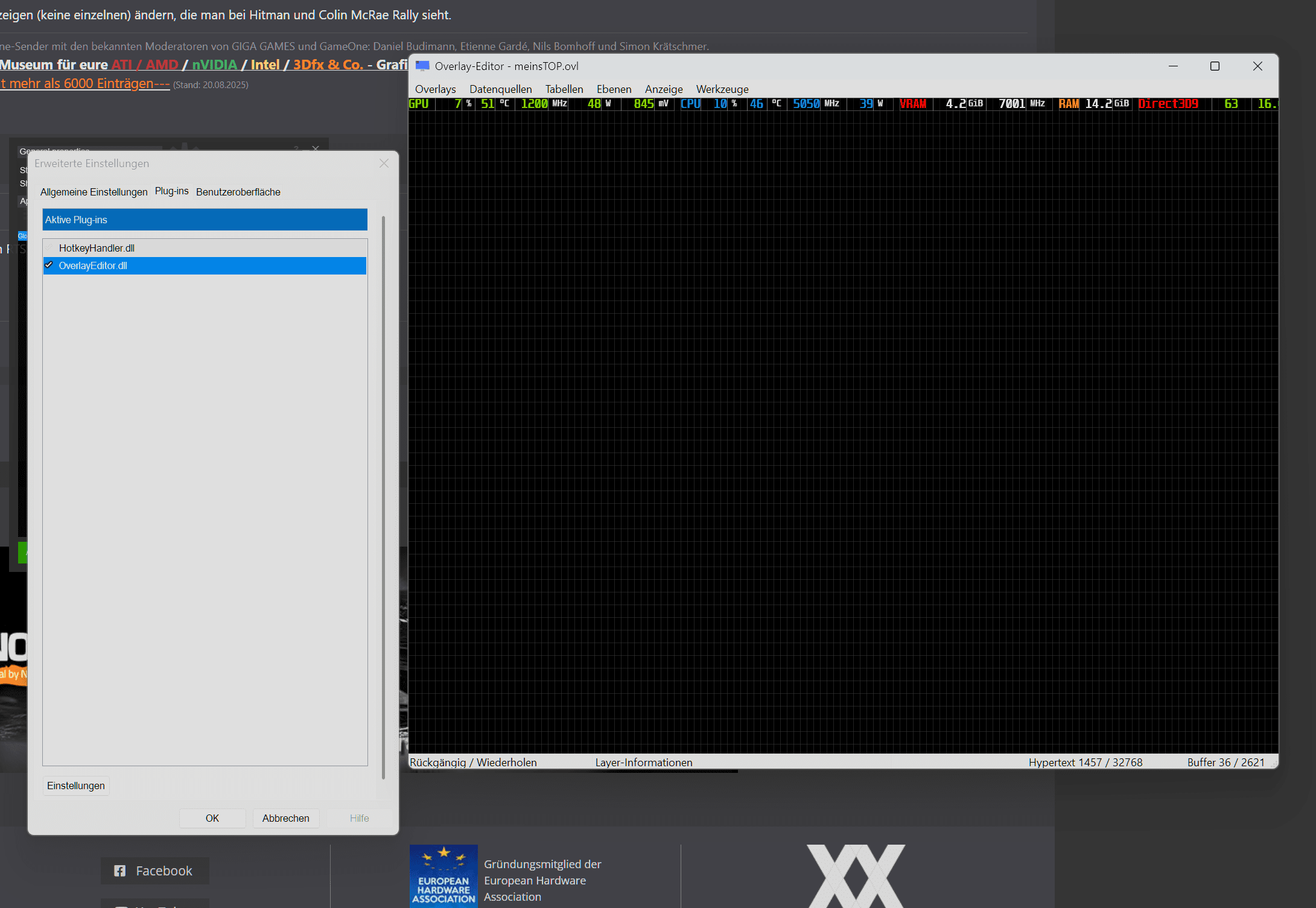Switch to the Benutzeroberfläche tab
This screenshot has height=908, width=1316.
238,192
